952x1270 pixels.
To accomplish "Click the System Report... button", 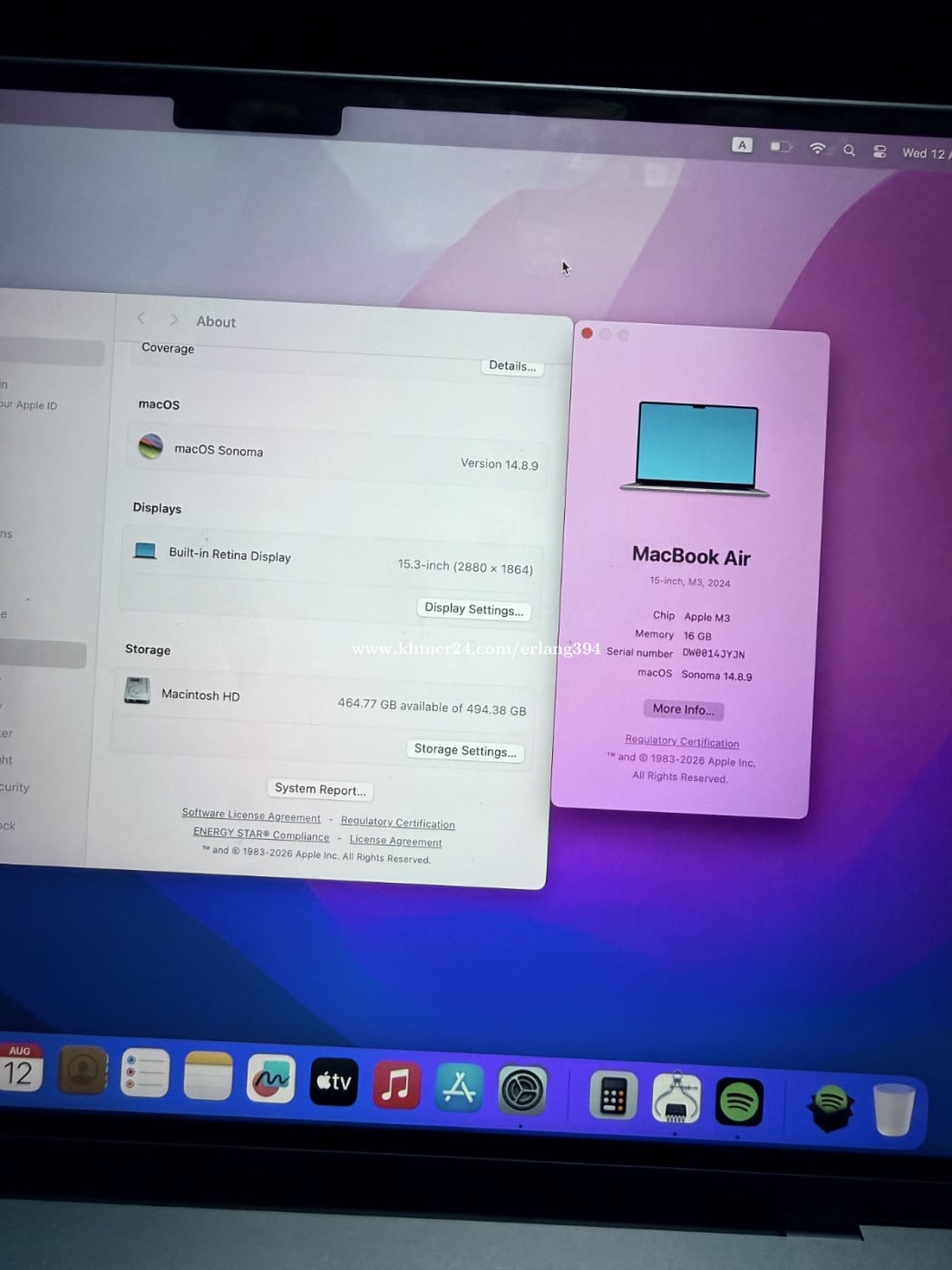I will tap(320, 789).
